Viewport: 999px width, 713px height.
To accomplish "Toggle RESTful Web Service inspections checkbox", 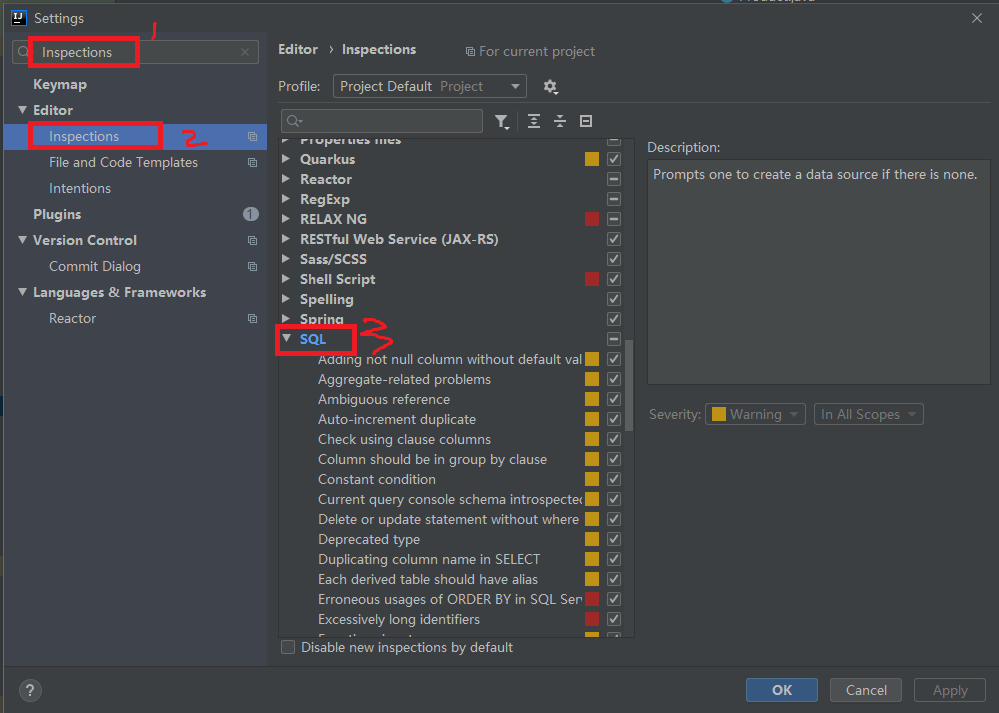I will click(614, 239).
